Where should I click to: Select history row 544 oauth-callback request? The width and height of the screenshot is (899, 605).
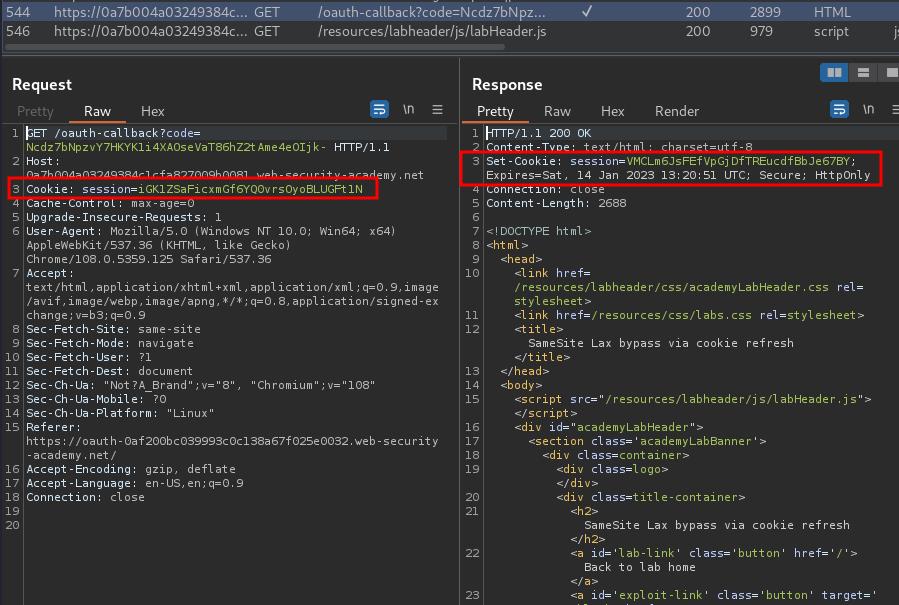click(450, 12)
